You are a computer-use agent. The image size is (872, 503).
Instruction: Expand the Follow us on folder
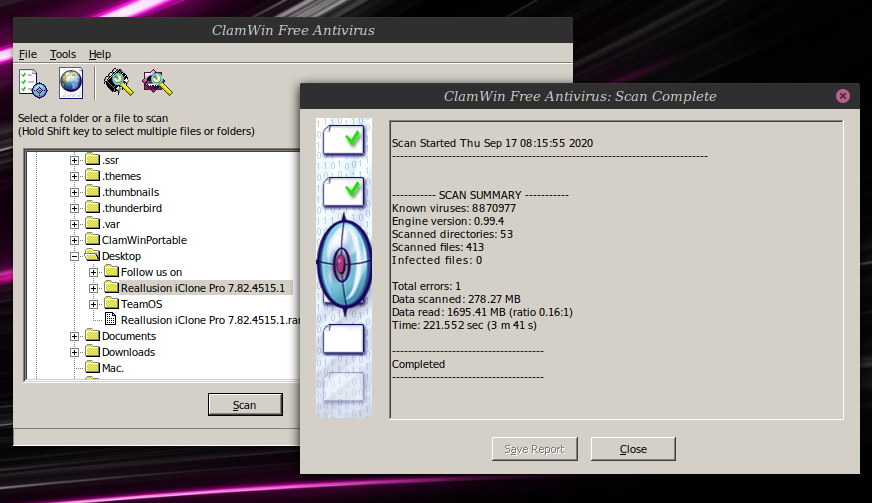(x=93, y=273)
